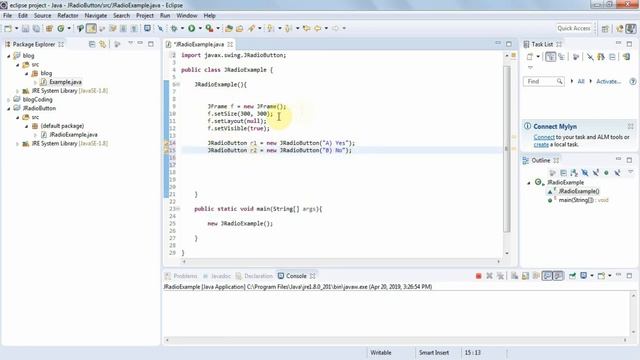Launch Debug with the bug icon
This screenshot has width=640, height=360.
click(x=174, y=28)
